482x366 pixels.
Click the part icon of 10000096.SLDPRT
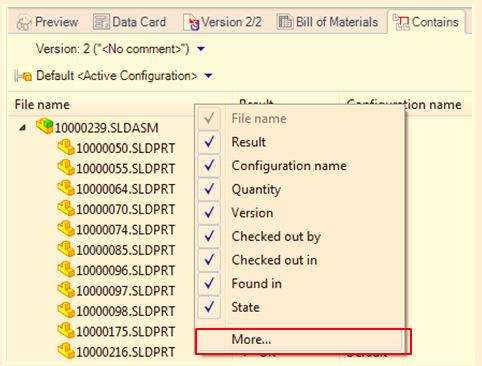coord(66,269)
